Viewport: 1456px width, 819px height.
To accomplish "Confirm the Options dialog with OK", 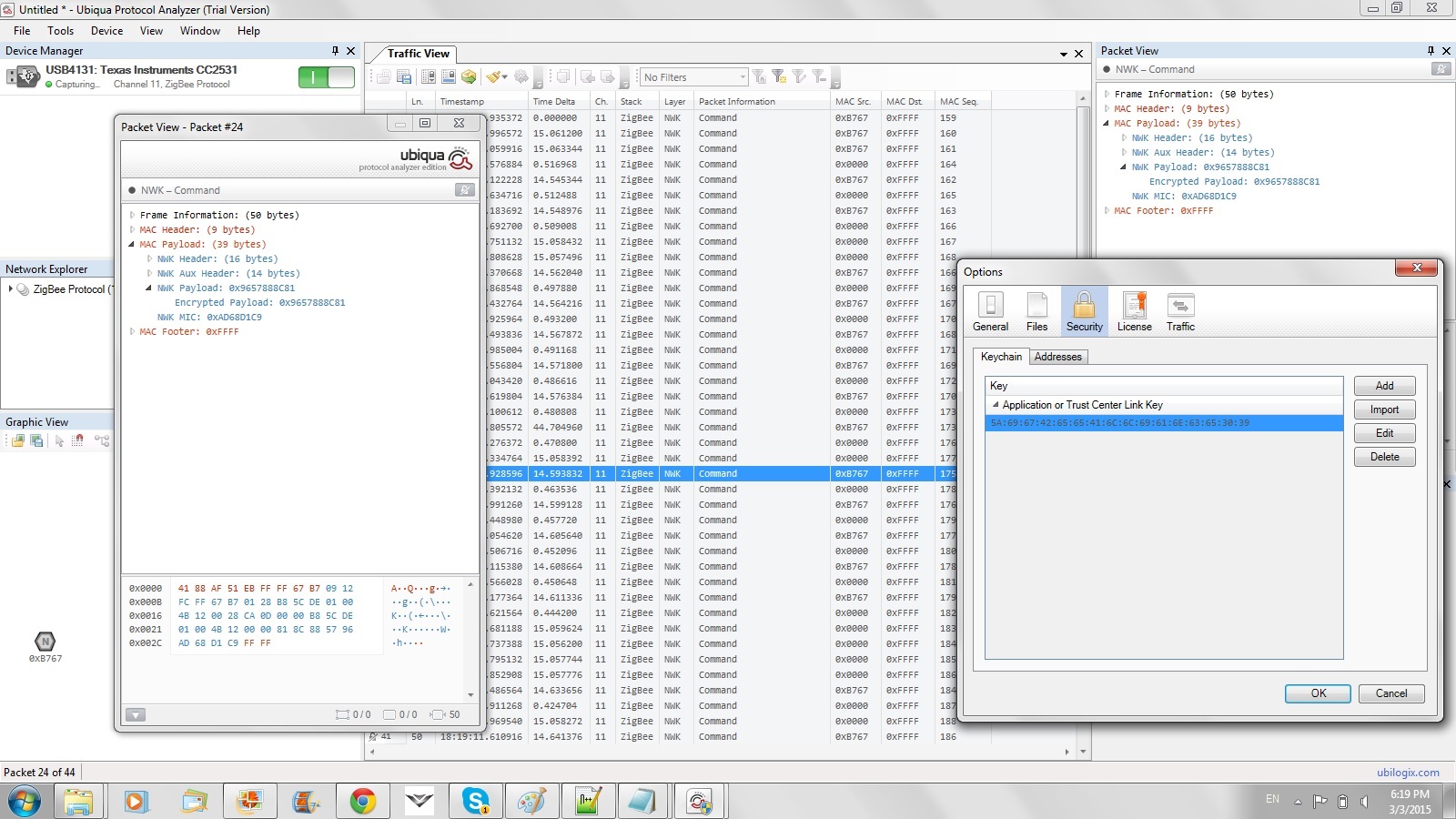I will click(1318, 693).
